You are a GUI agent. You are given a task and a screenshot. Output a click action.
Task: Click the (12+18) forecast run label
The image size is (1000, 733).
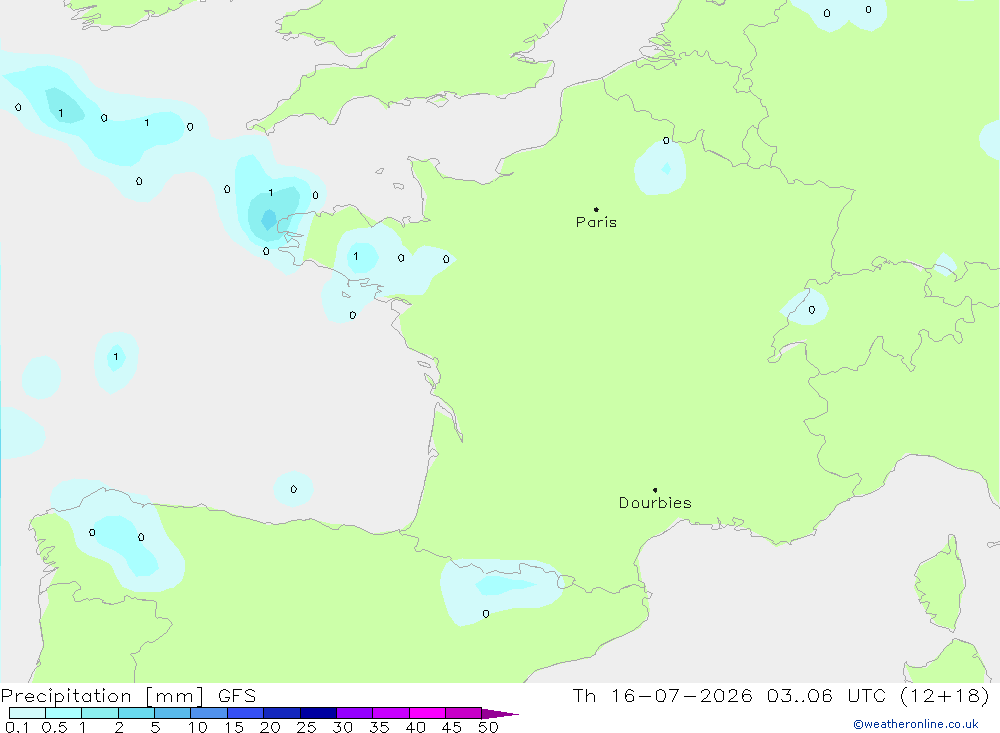(945, 695)
